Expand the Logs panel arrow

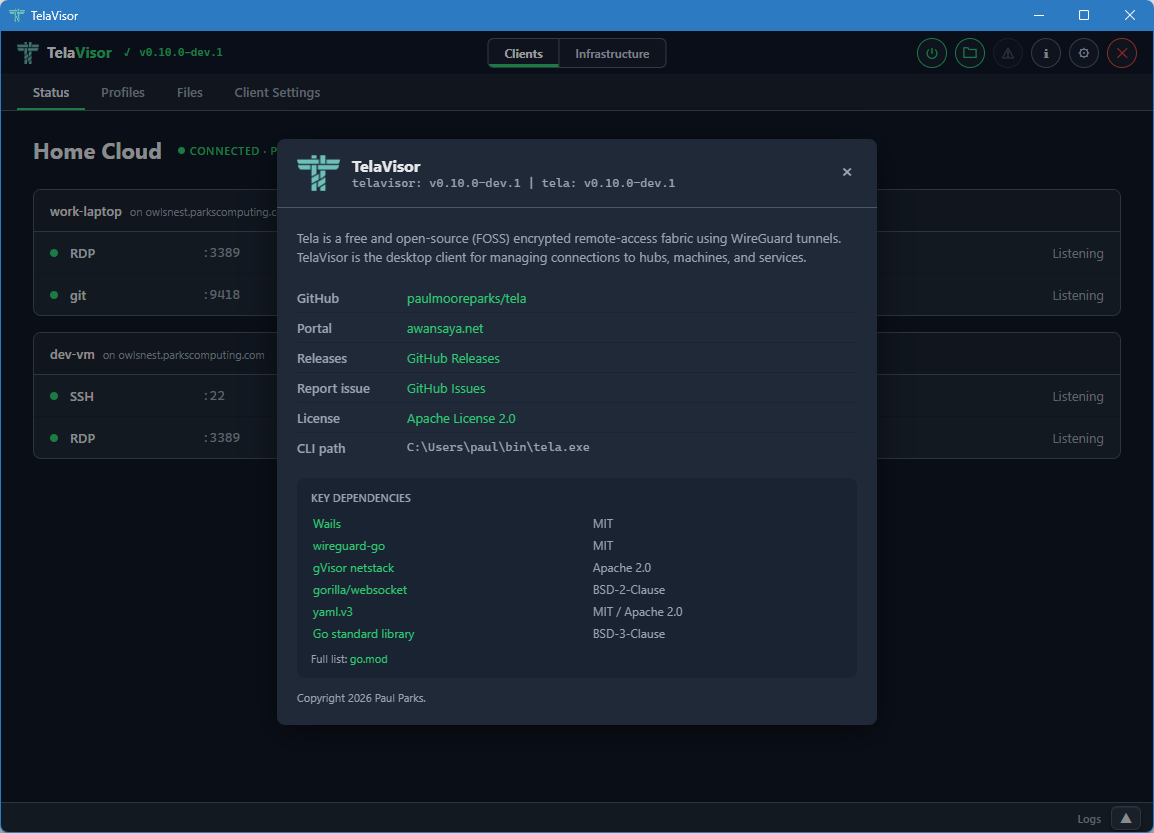click(x=1125, y=818)
